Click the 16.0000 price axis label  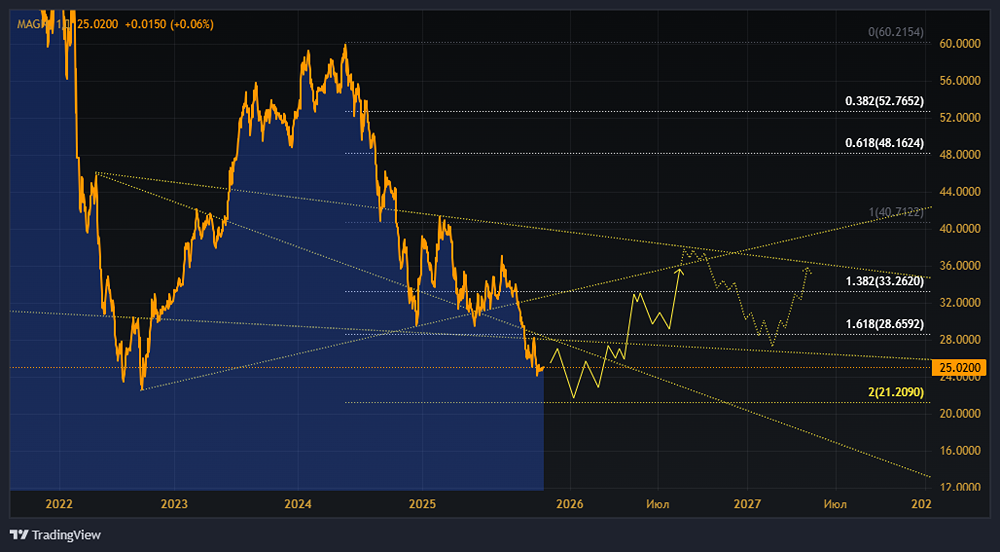point(960,450)
